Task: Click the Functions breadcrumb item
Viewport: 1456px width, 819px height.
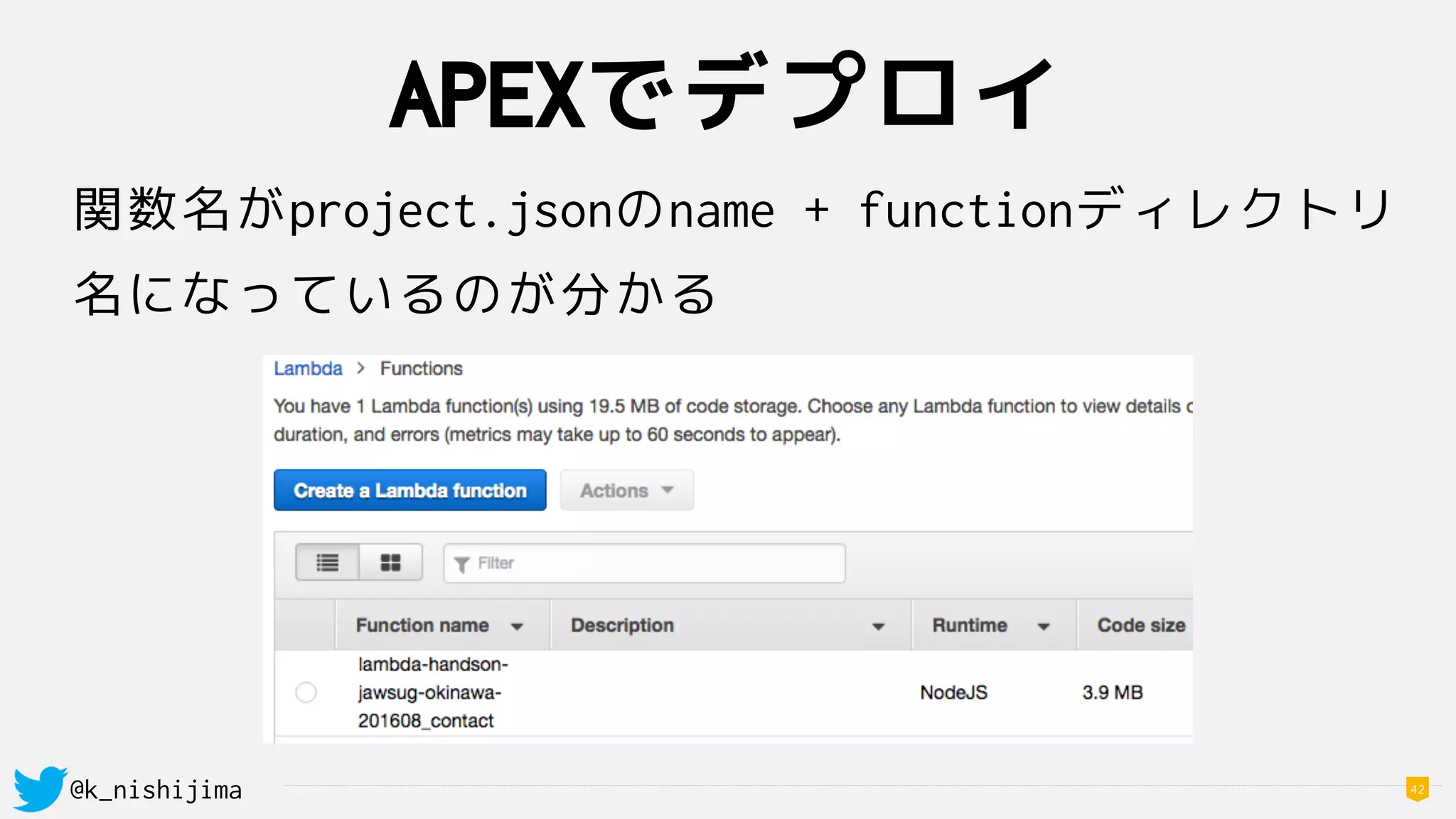Action: coord(421,368)
